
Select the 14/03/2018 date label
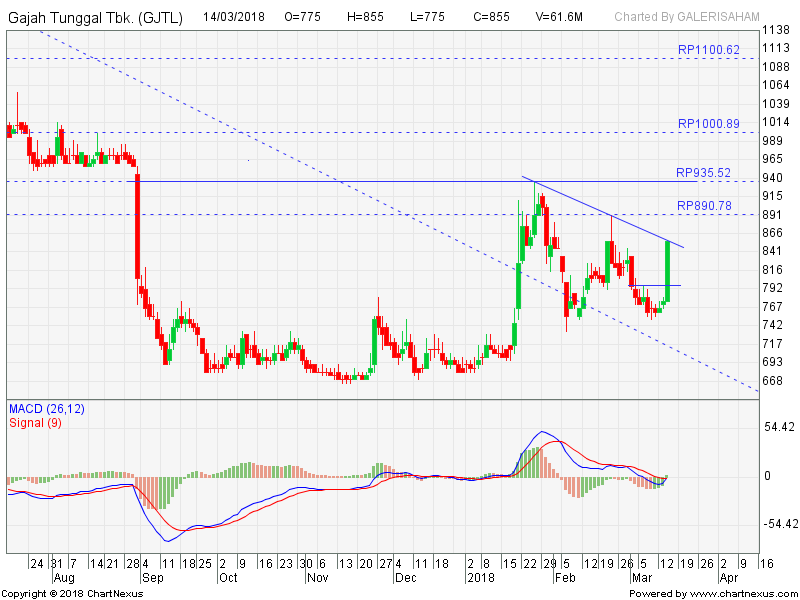coord(236,17)
